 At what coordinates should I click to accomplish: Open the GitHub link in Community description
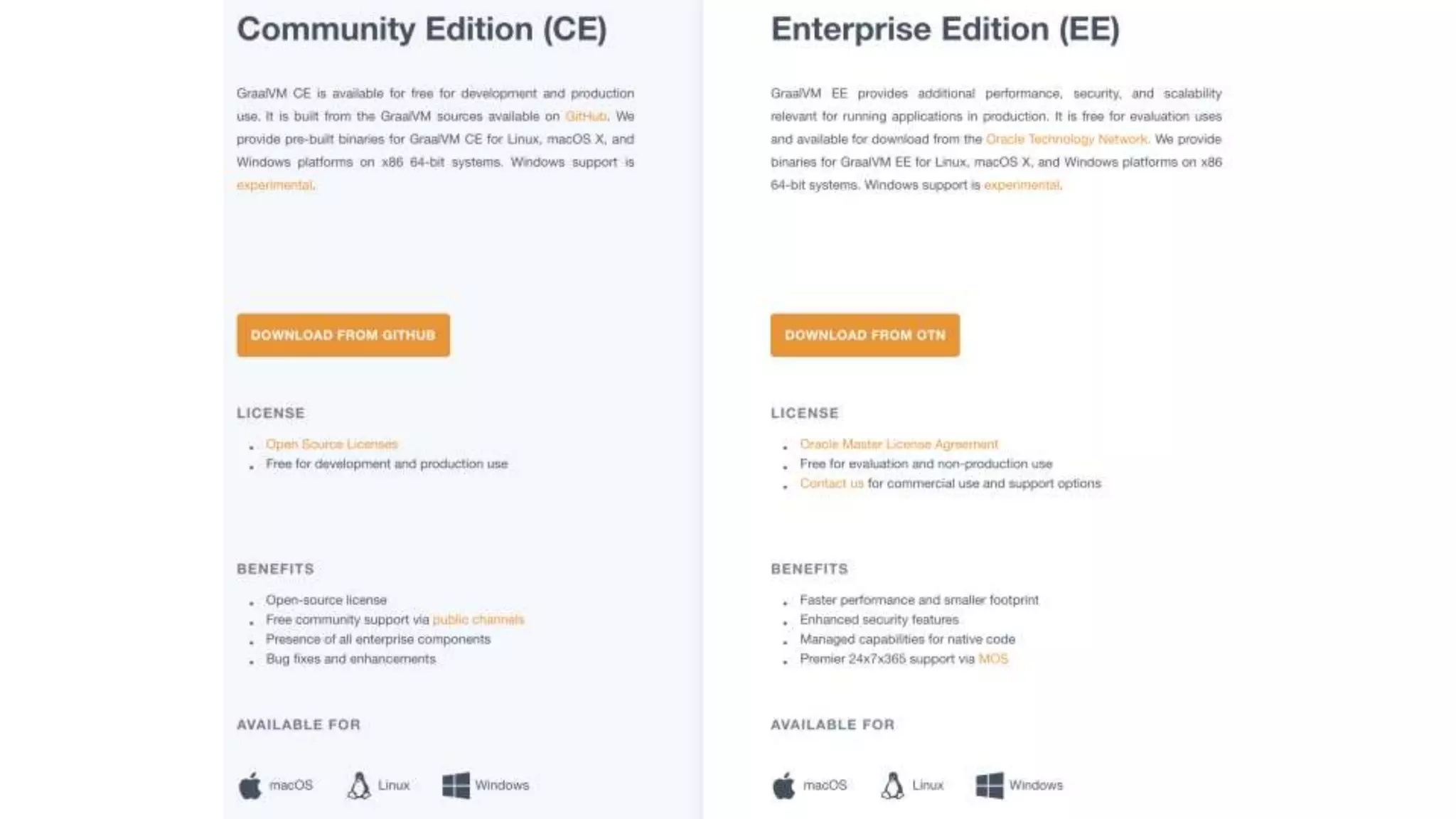586,116
